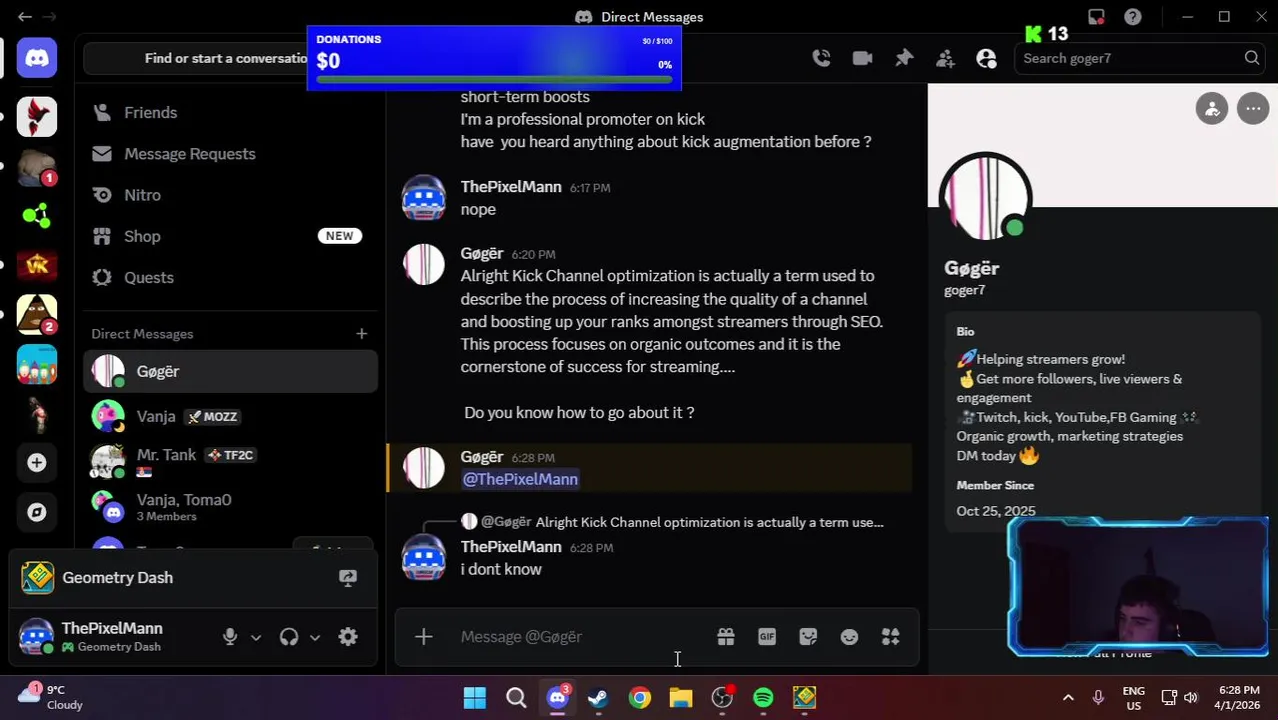Select Gøgër direct message conversation
Viewport: 1278px width, 720px height.
(x=230, y=372)
